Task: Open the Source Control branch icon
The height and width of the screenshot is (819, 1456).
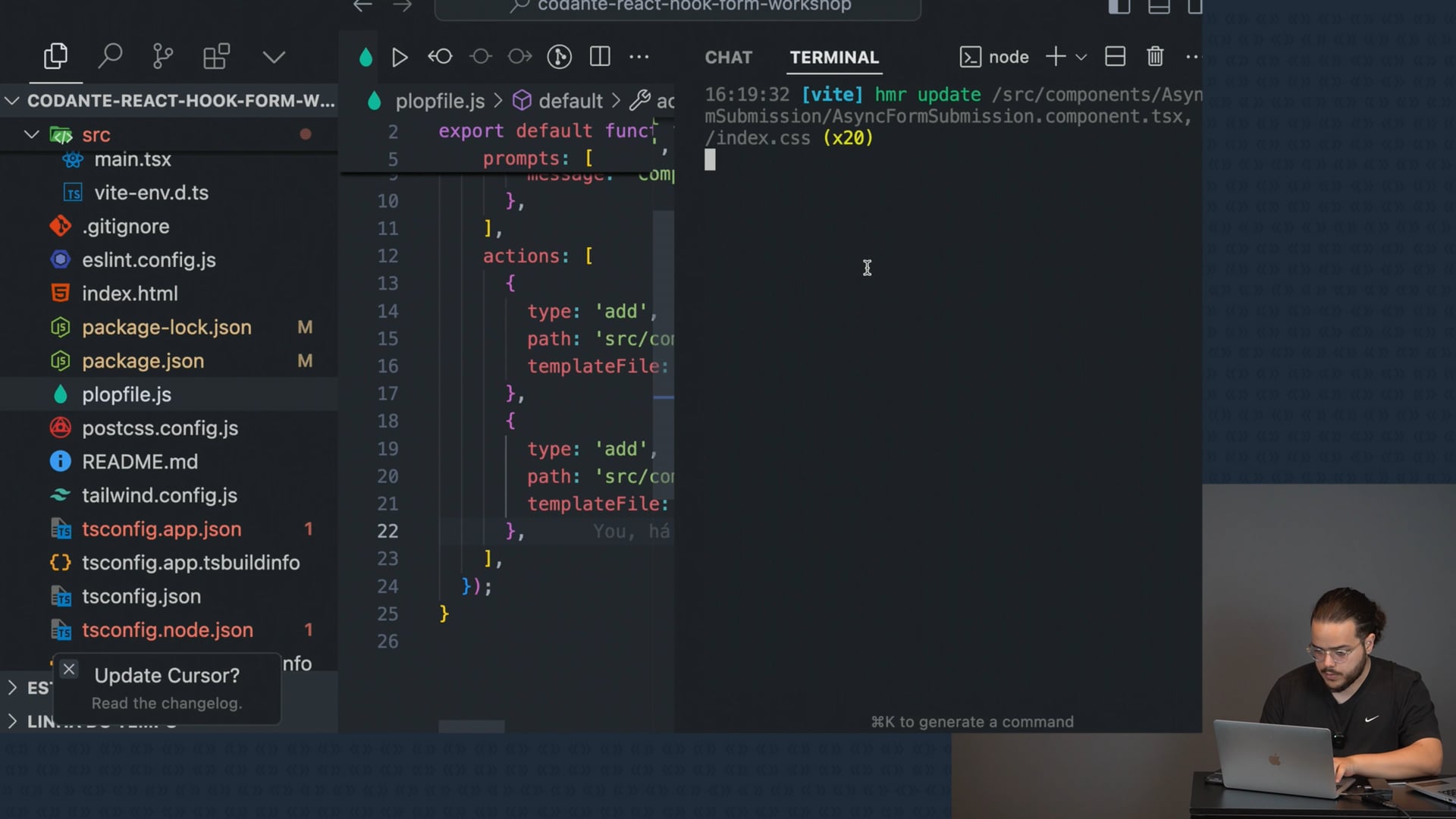Action: click(162, 57)
